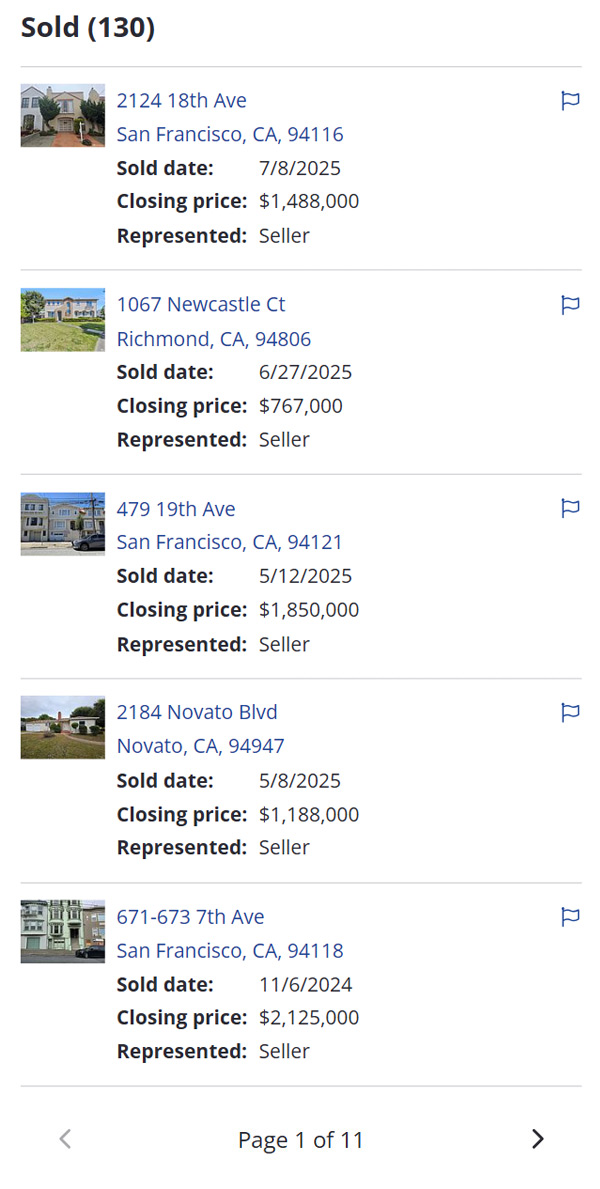Image resolution: width=600 pixels, height=1189 pixels.
Task: Open the 1067 Newcastle Ct link
Action: 200,304
